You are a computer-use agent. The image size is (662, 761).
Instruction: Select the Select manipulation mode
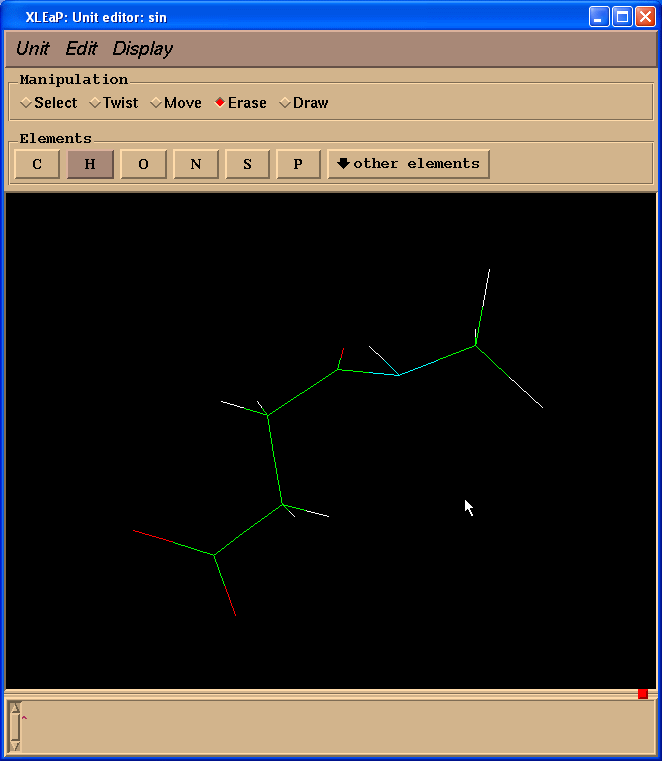pos(49,103)
